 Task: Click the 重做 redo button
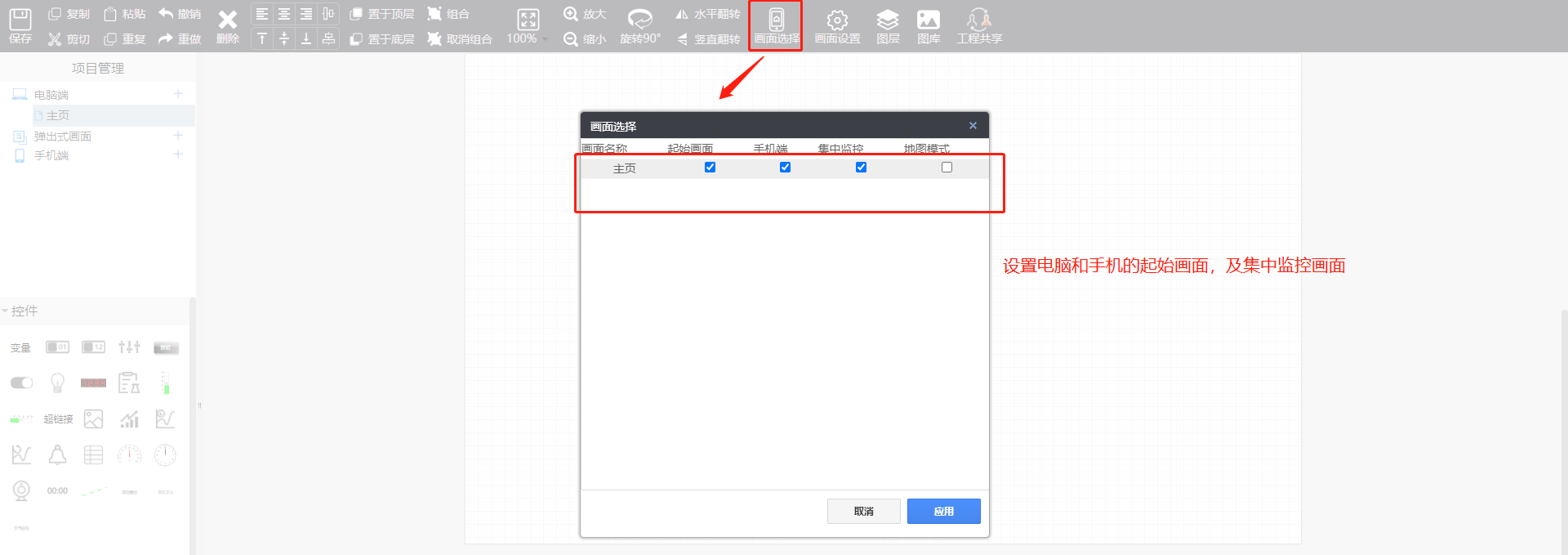180,39
